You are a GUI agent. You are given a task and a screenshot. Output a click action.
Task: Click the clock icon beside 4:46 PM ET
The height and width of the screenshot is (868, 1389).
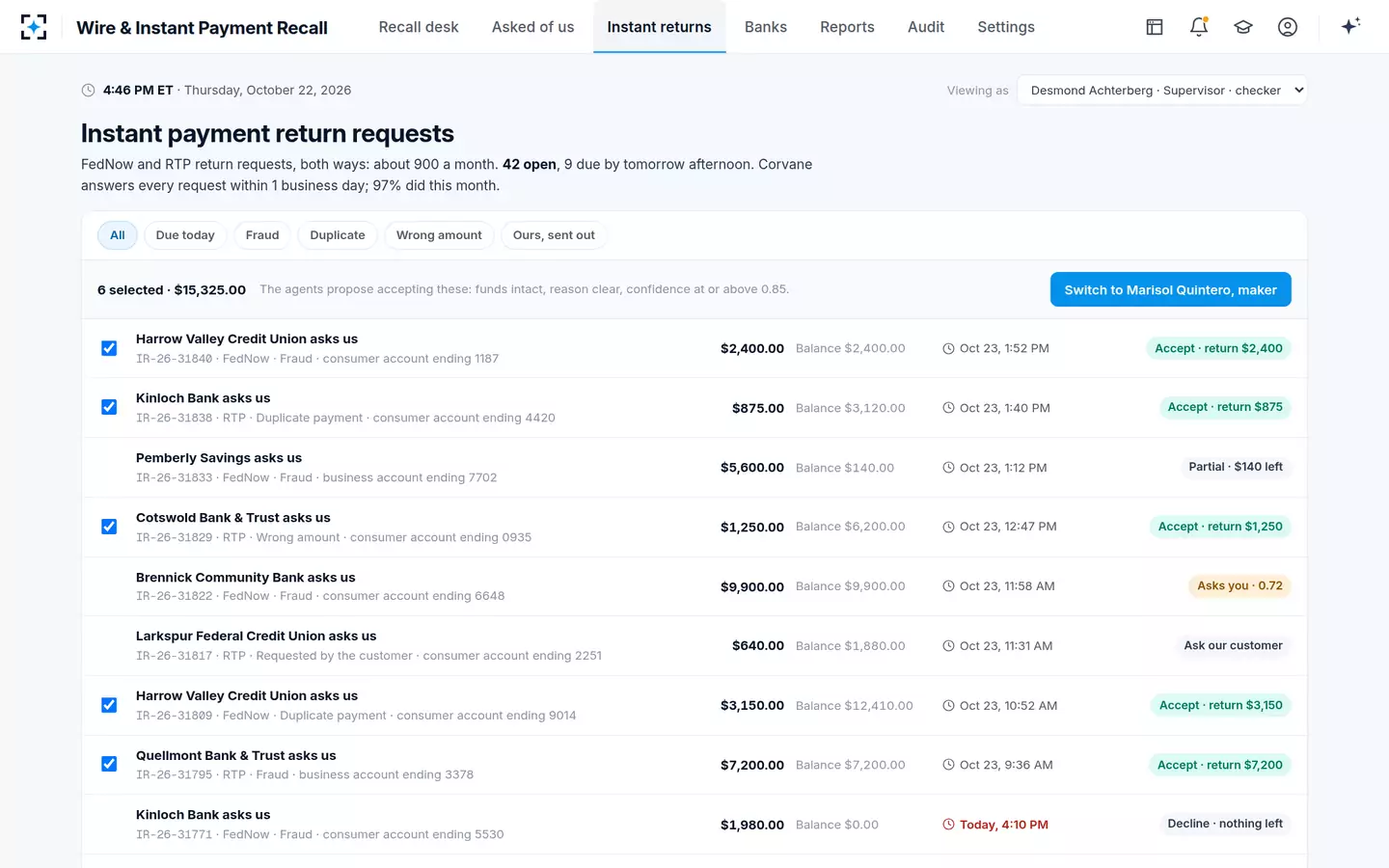pos(88,91)
